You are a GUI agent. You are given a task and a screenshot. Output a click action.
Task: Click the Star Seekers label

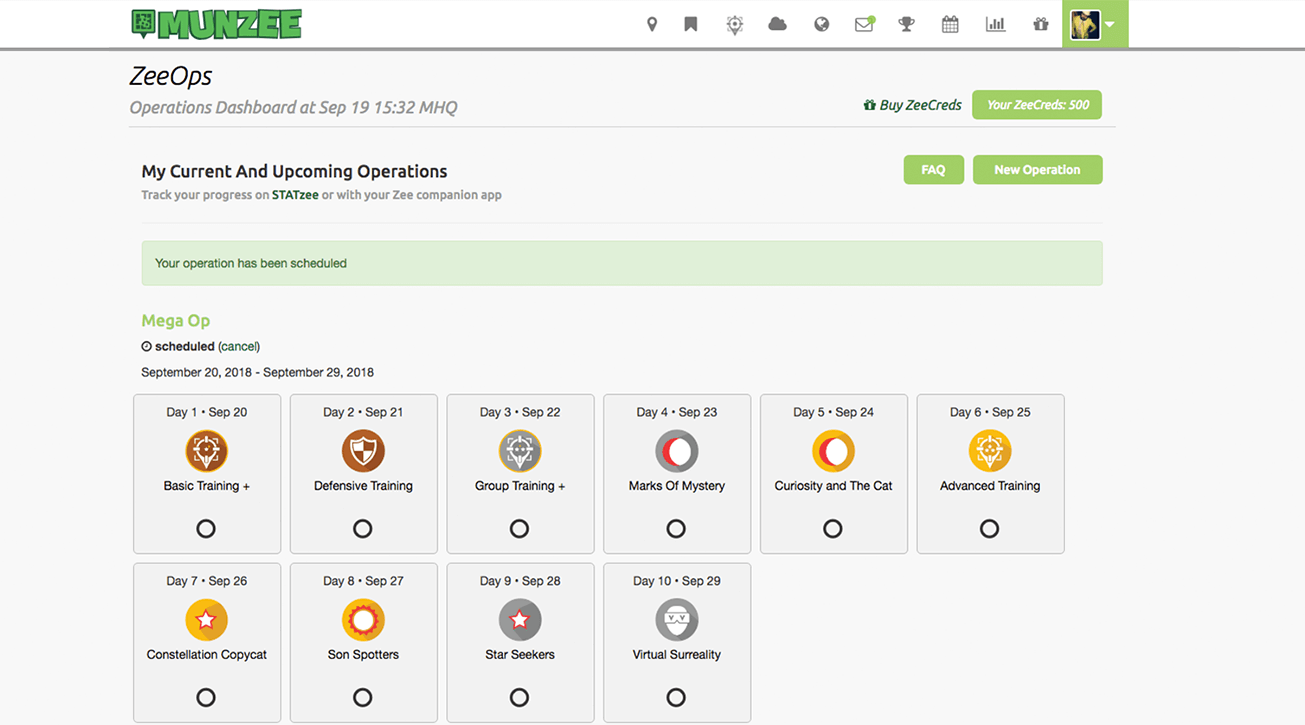click(520, 655)
